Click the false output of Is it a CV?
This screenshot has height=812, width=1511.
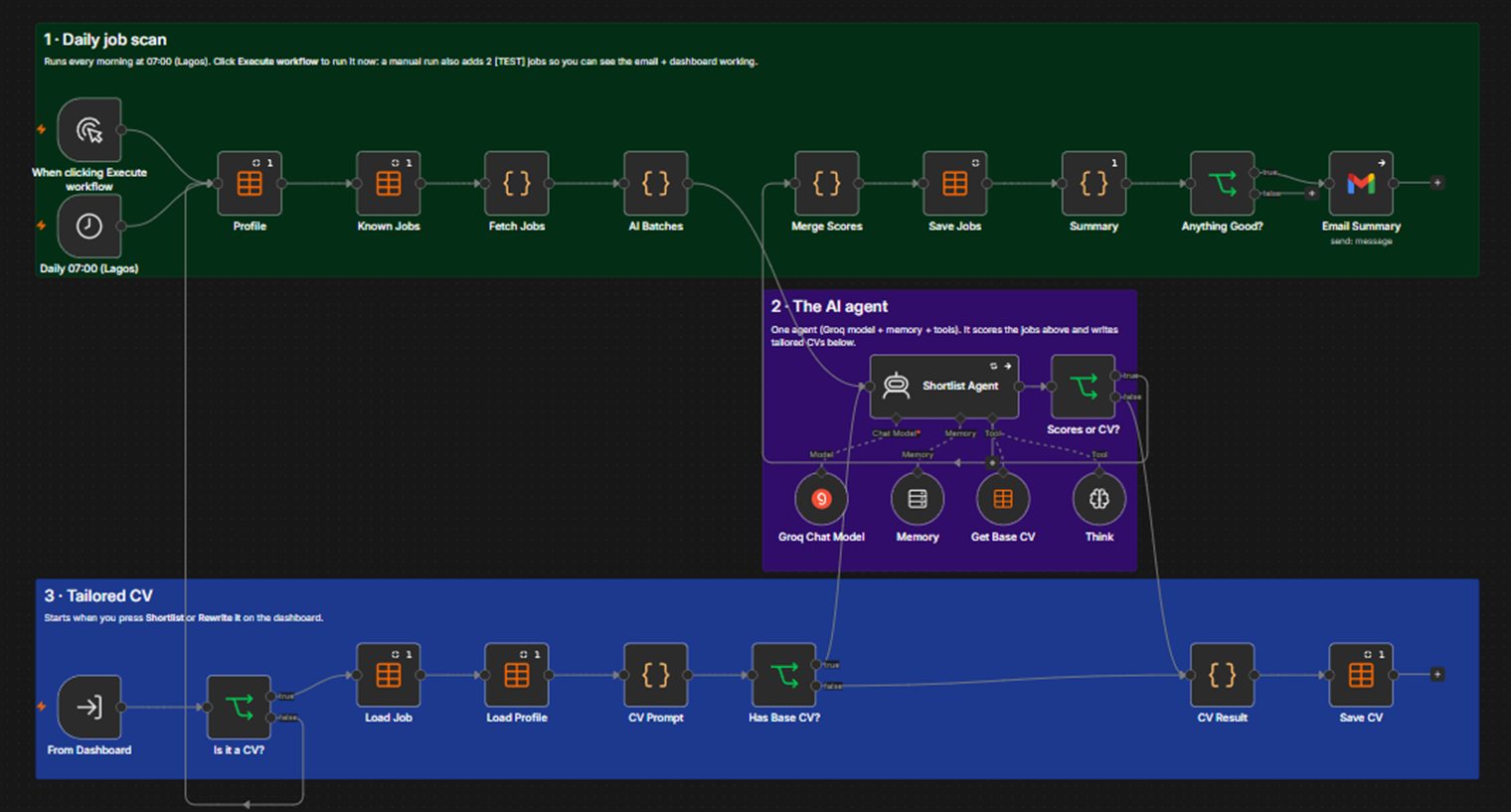point(271,718)
